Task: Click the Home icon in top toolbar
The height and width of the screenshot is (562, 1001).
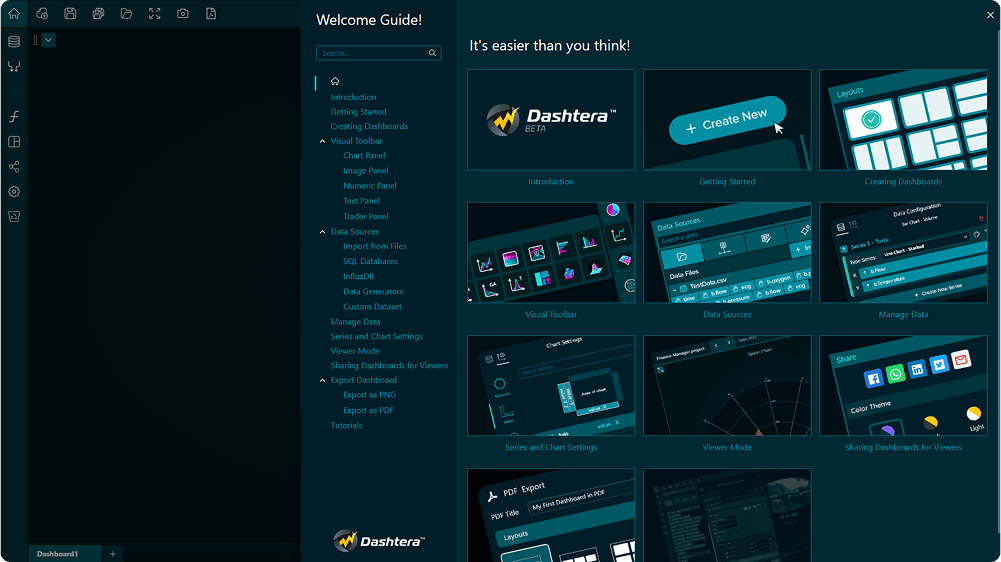Action: (14, 13)
